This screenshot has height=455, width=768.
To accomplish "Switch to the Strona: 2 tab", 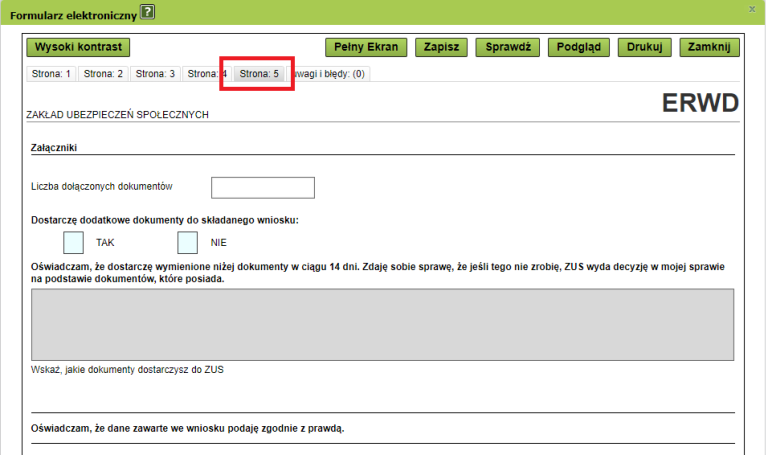I will pos(103,73).
